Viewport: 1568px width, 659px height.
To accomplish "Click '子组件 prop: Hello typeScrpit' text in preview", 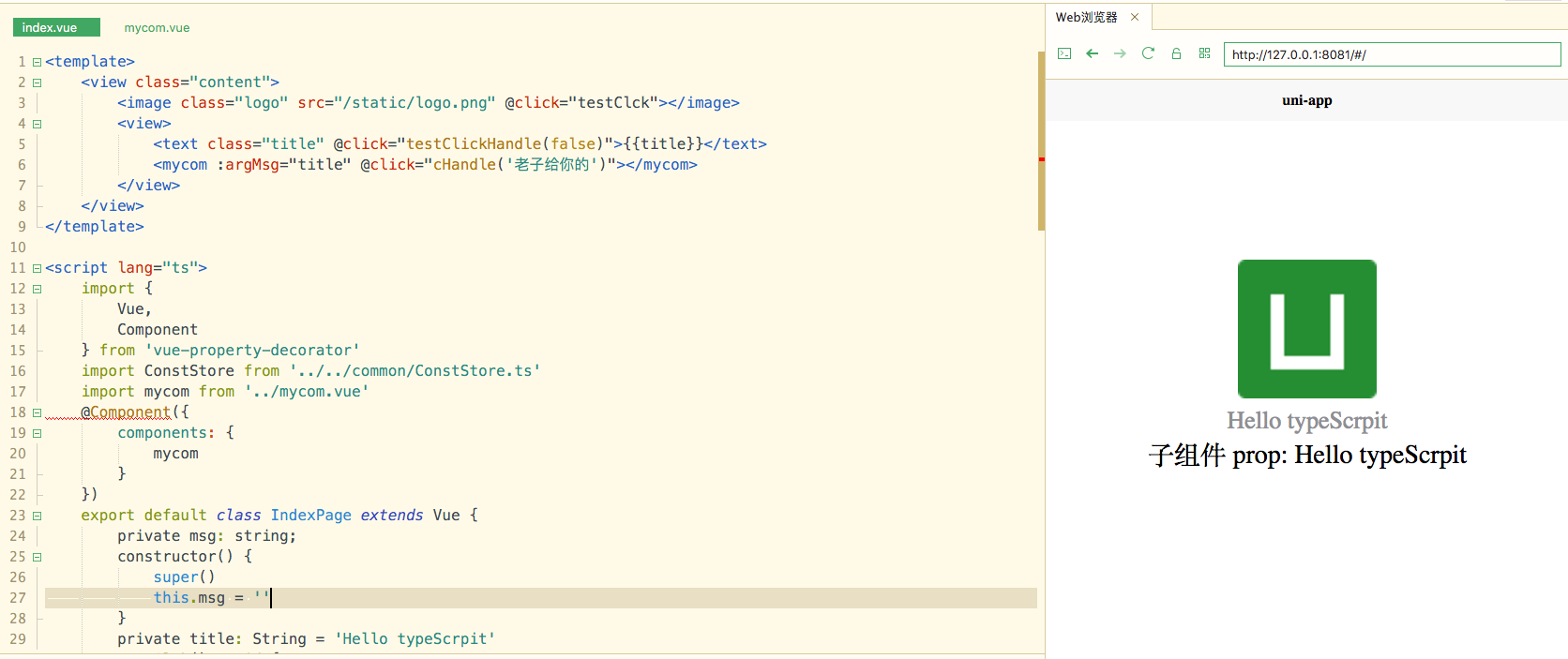I will click(x=1307, y=456).
